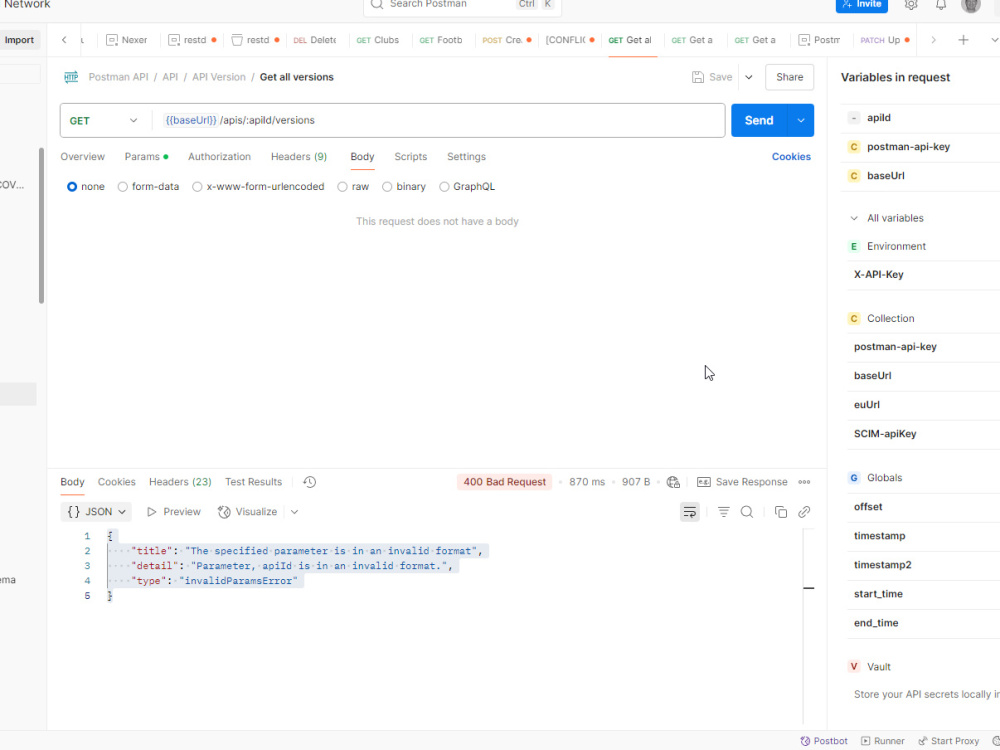Screen dimensions: 1000x750
Task: Click HTTP request type icon in breadcrumb
Action: tap(71, 77)
